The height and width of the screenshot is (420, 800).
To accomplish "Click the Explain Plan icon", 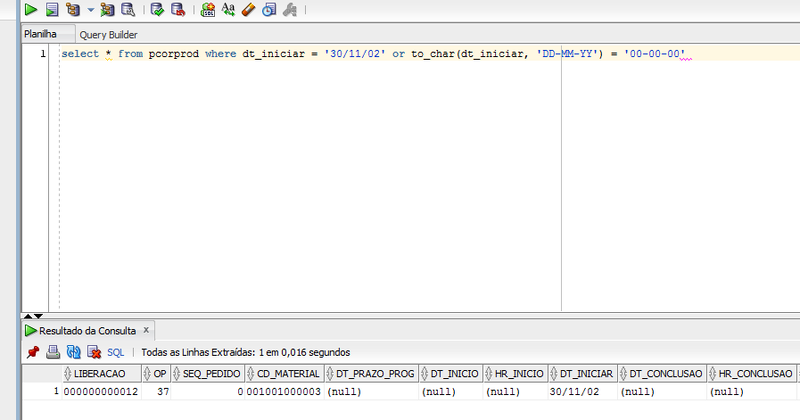I will click(x=73, y=10).
